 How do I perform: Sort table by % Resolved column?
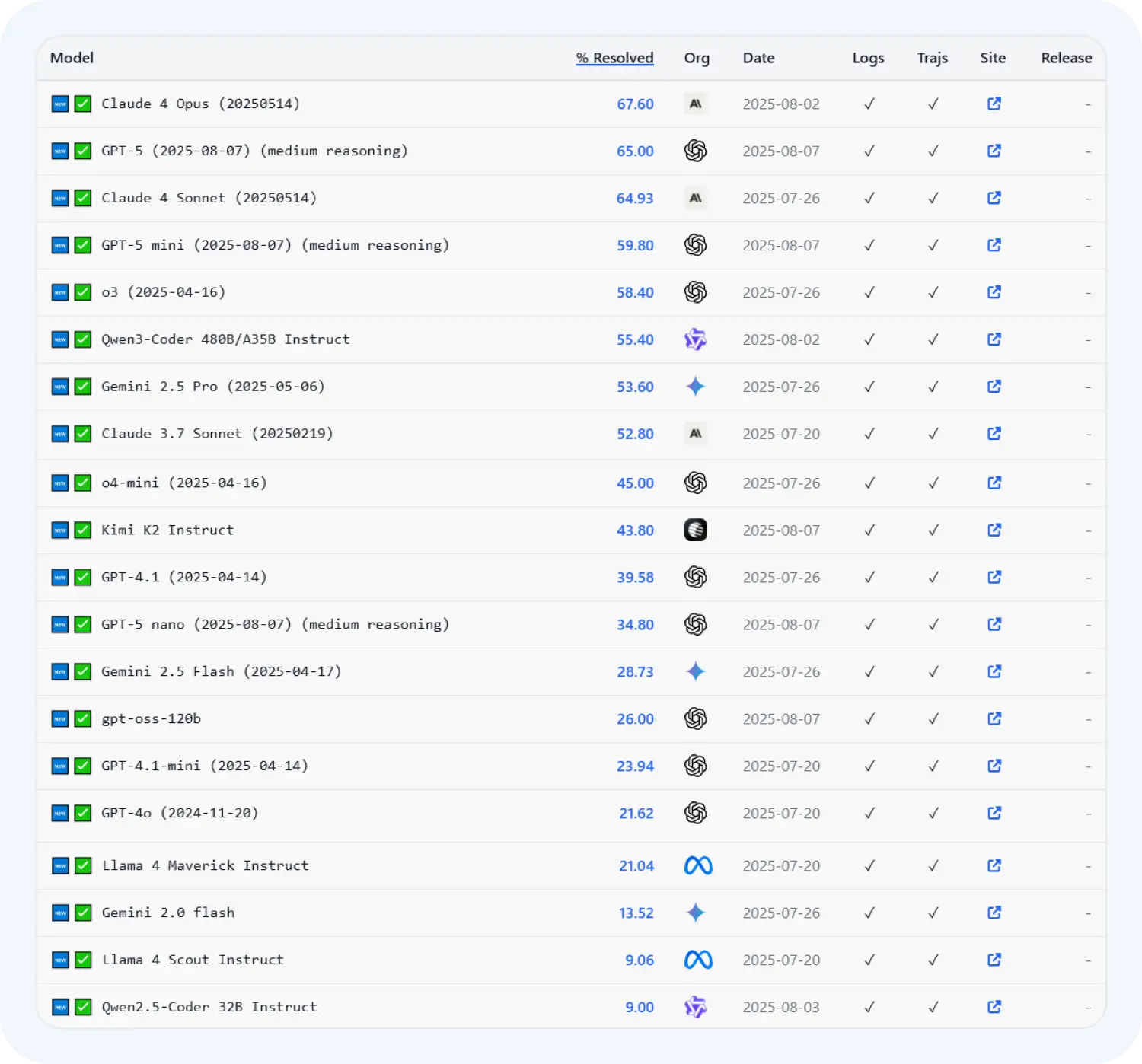click(x=614, y=58)
